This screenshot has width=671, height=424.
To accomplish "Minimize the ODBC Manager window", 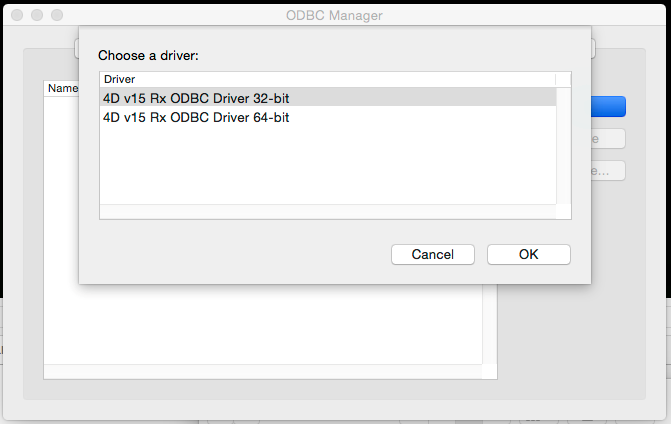I will point(36,16).
